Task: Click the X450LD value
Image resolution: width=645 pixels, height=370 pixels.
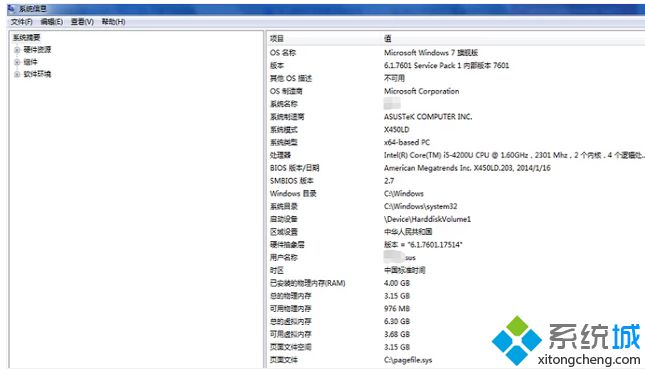Action: (397, 130)
